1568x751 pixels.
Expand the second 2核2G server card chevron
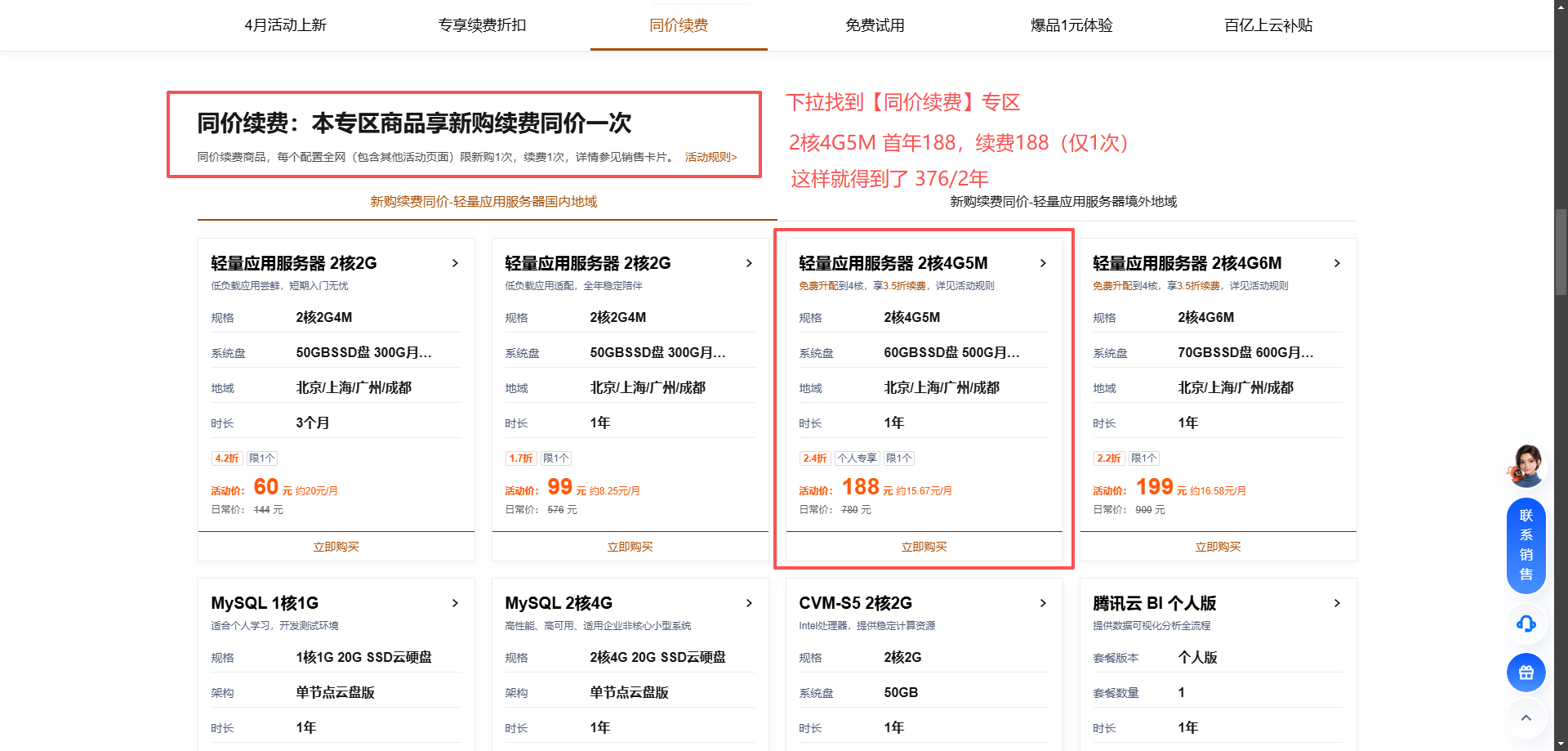749,263
